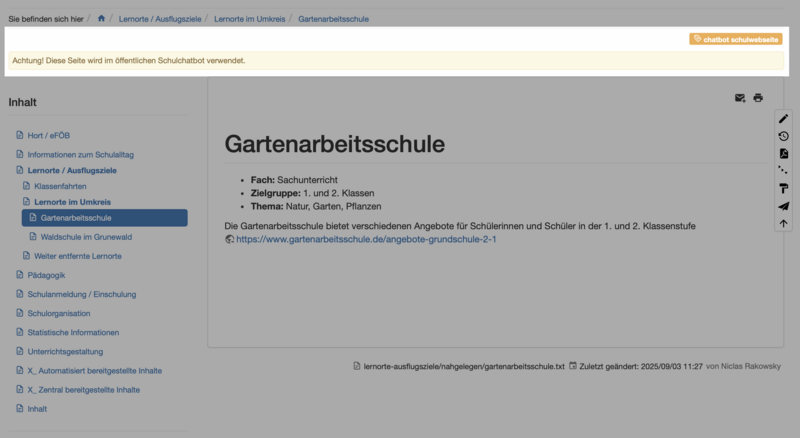800x438 pixels.
Task: Expand the Pädagogik sidebar section
Action: point(46,275)
